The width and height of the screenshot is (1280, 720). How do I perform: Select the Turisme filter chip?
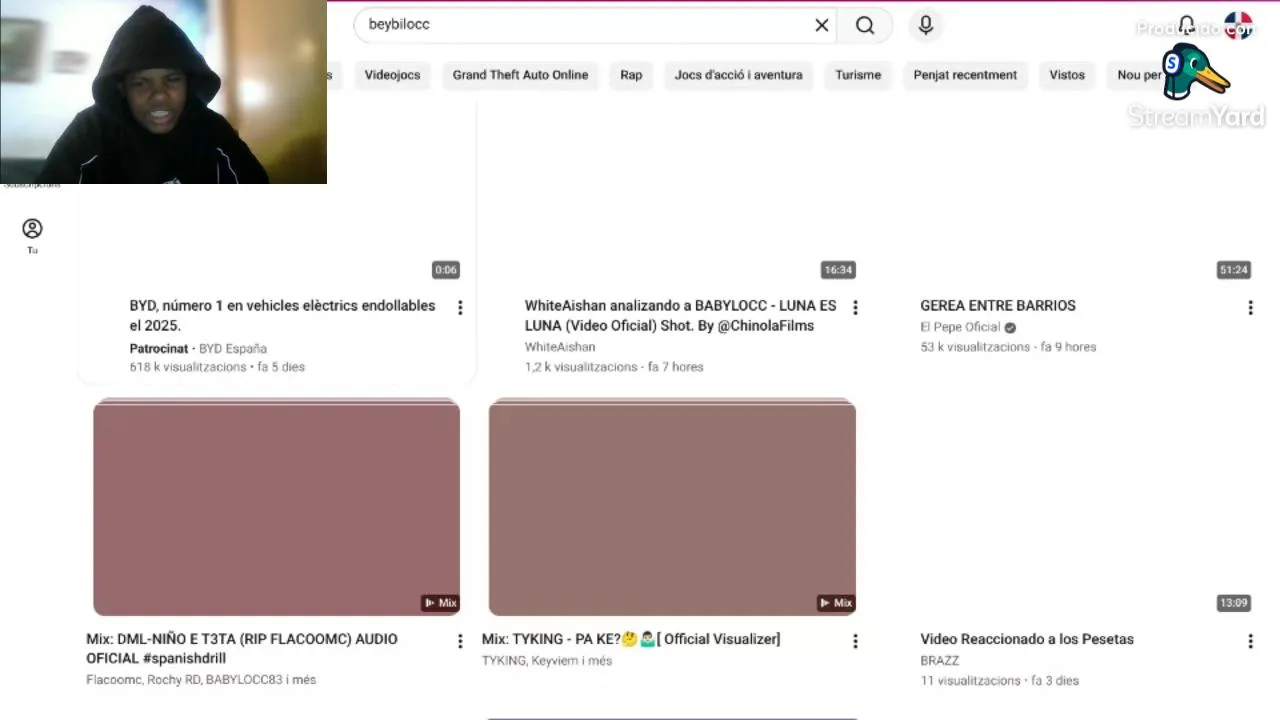tap(858, 75)
